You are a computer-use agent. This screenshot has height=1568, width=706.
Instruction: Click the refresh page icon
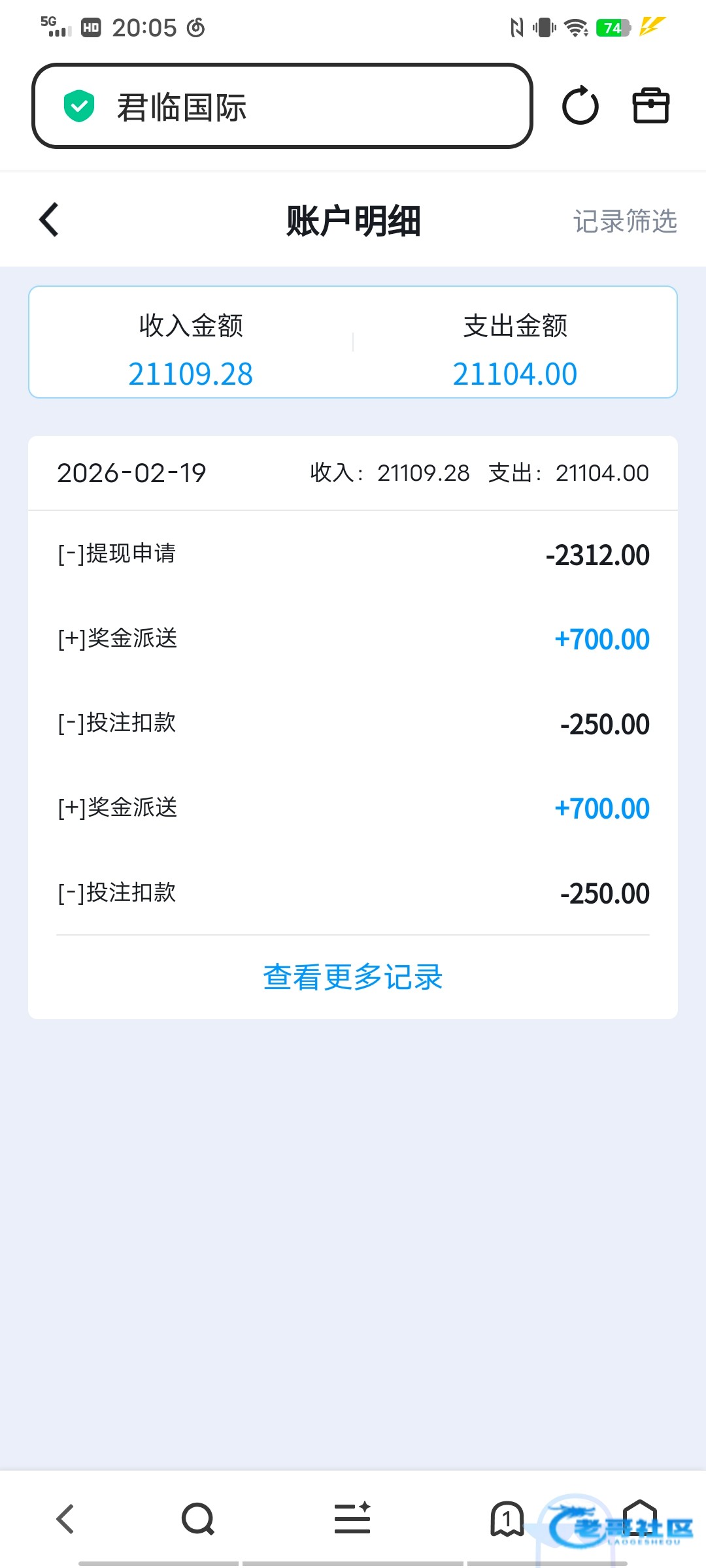coord(580,106)
